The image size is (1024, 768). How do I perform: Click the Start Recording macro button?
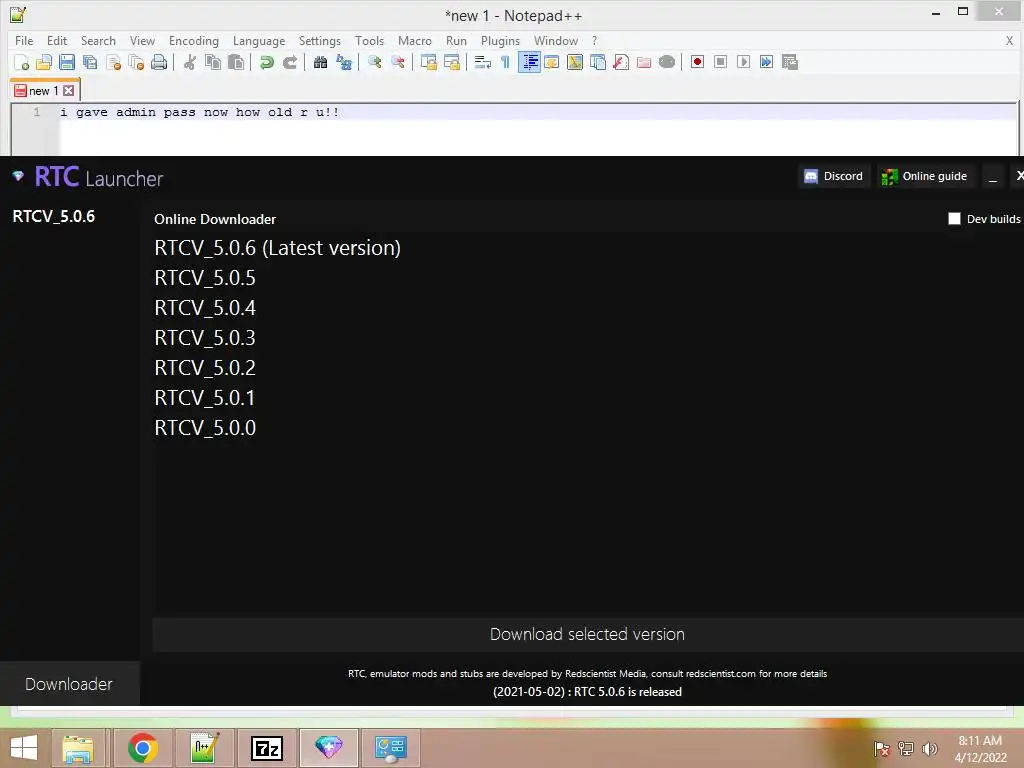(697, 62)
